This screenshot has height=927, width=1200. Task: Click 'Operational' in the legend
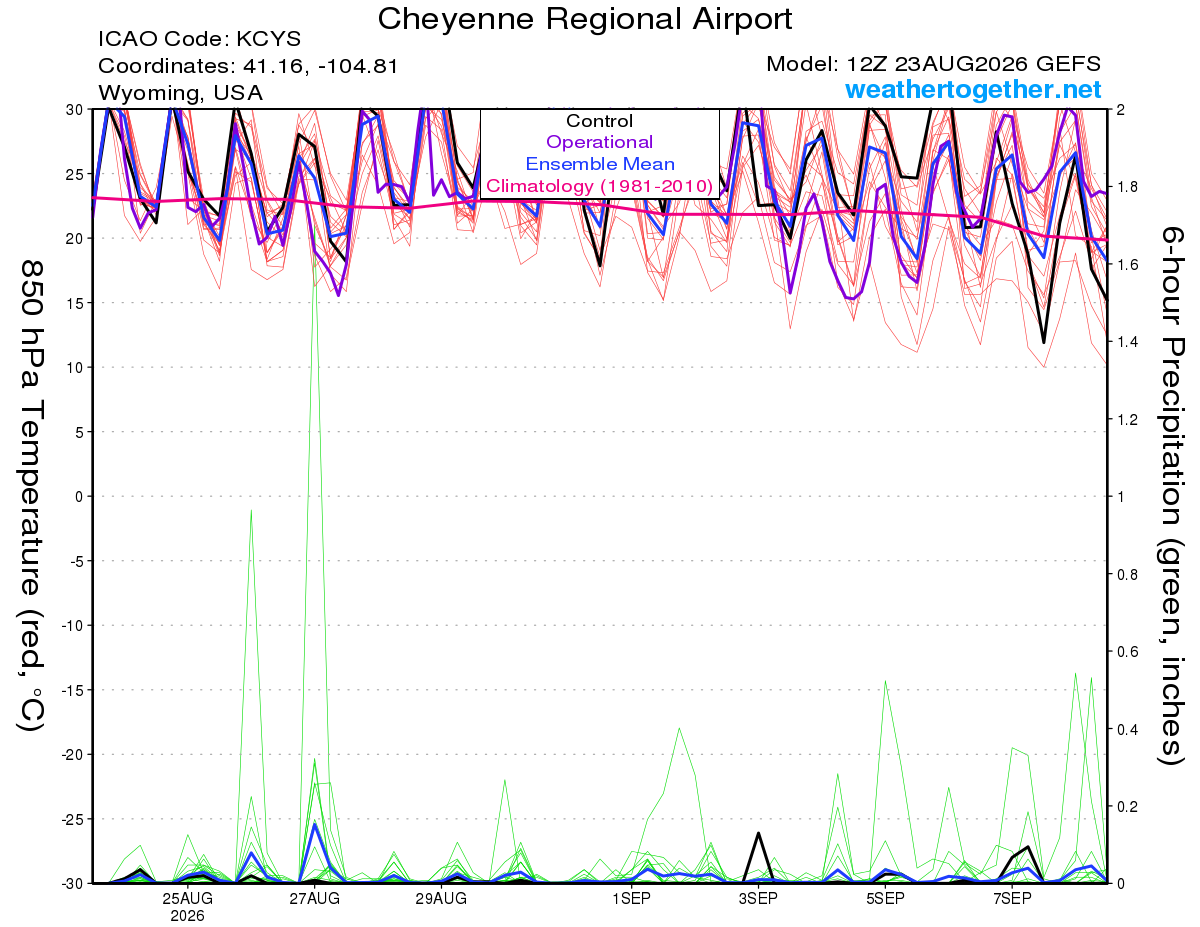click(x=600, y=142)
